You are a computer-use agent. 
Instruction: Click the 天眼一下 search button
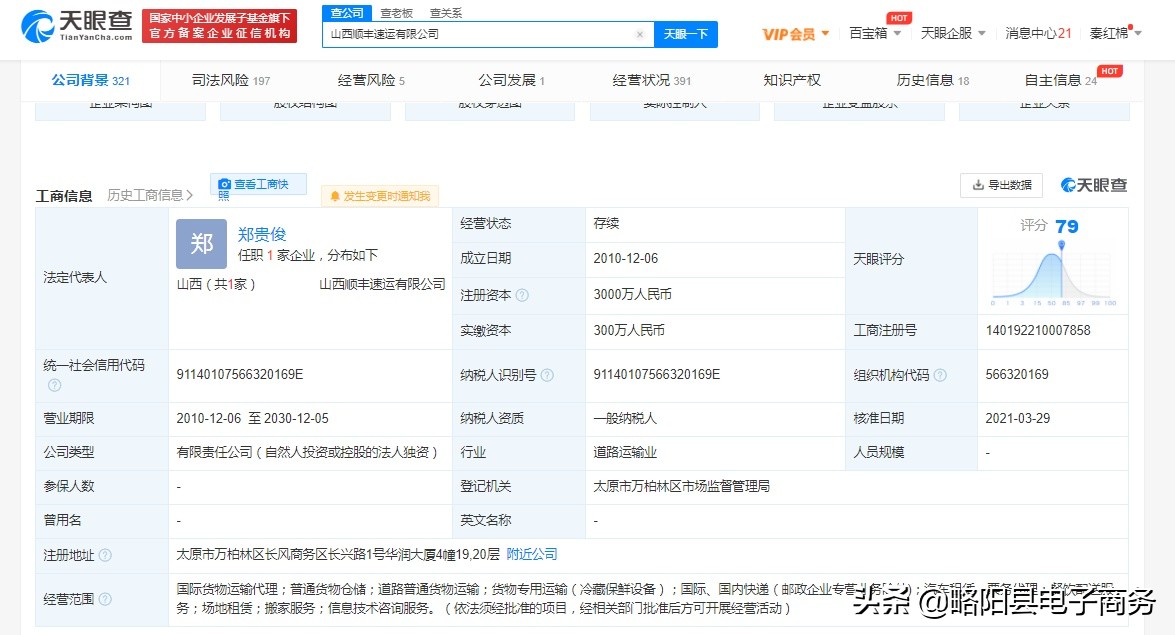(685, 33)
